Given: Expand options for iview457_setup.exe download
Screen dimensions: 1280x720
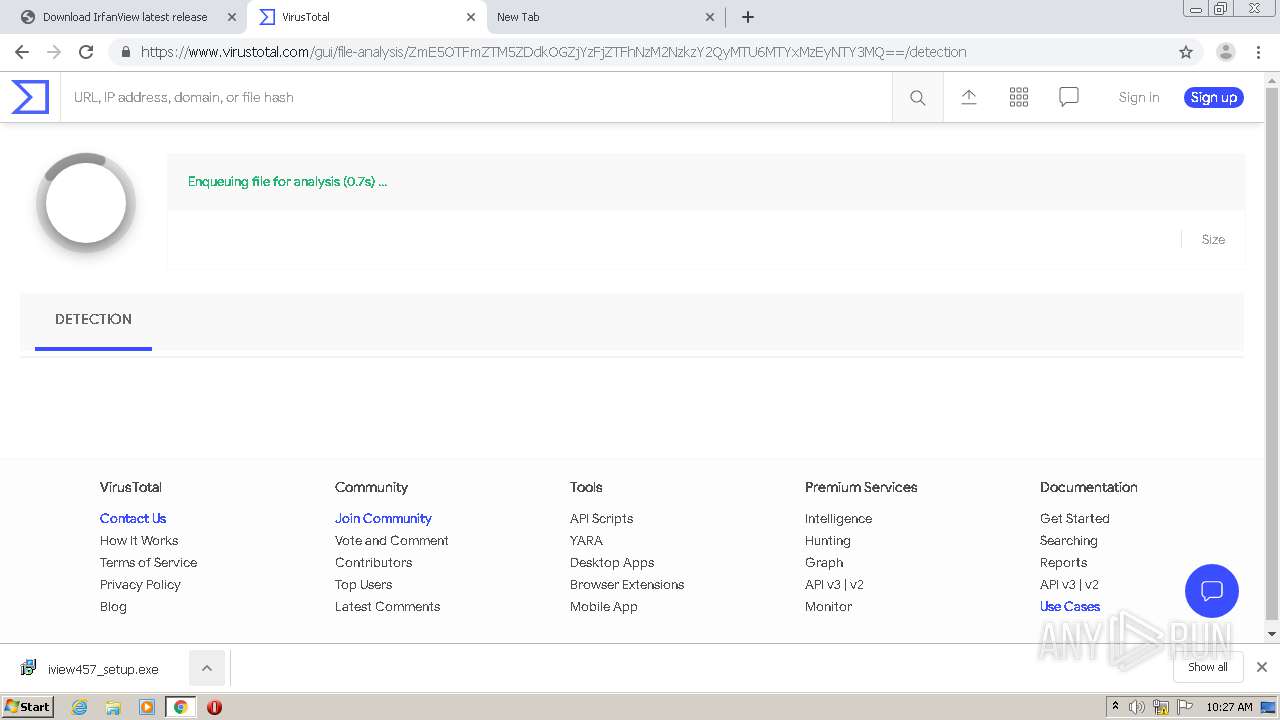Looking at the screenshot, I should [x=206, y=668].
